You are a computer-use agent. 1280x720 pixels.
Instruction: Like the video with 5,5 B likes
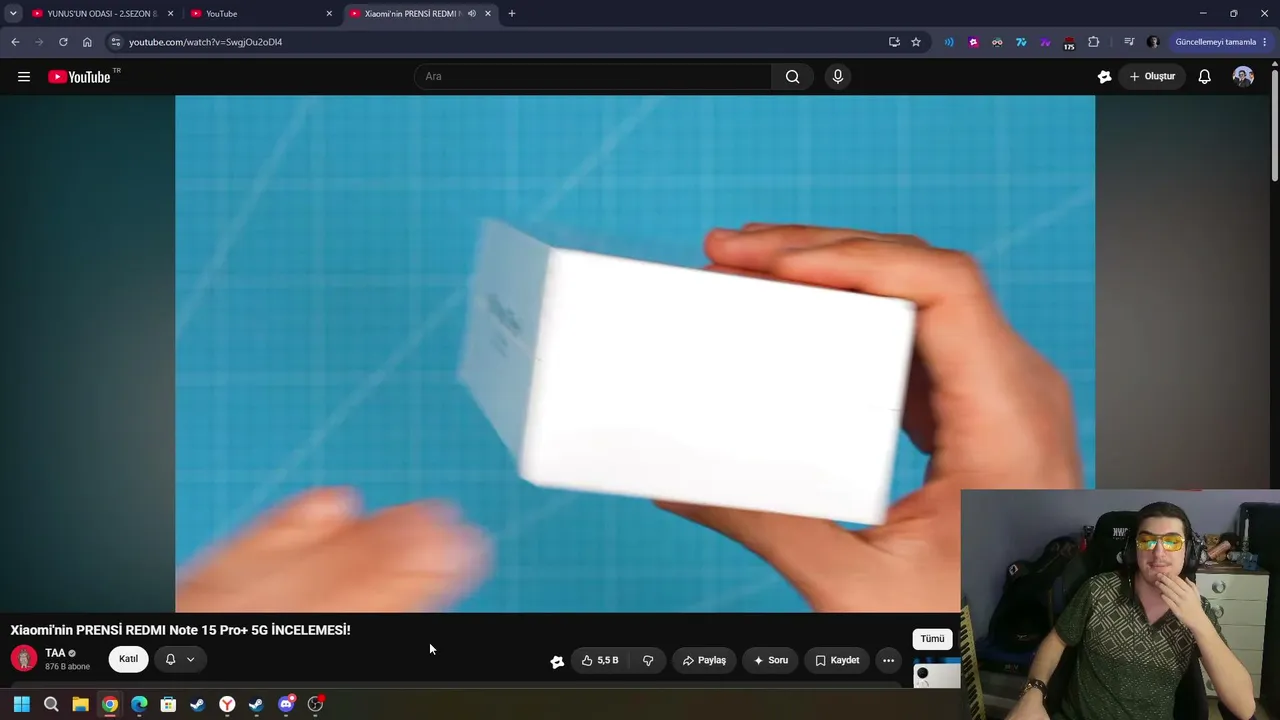pyautogui.click(x=600, y=660)
